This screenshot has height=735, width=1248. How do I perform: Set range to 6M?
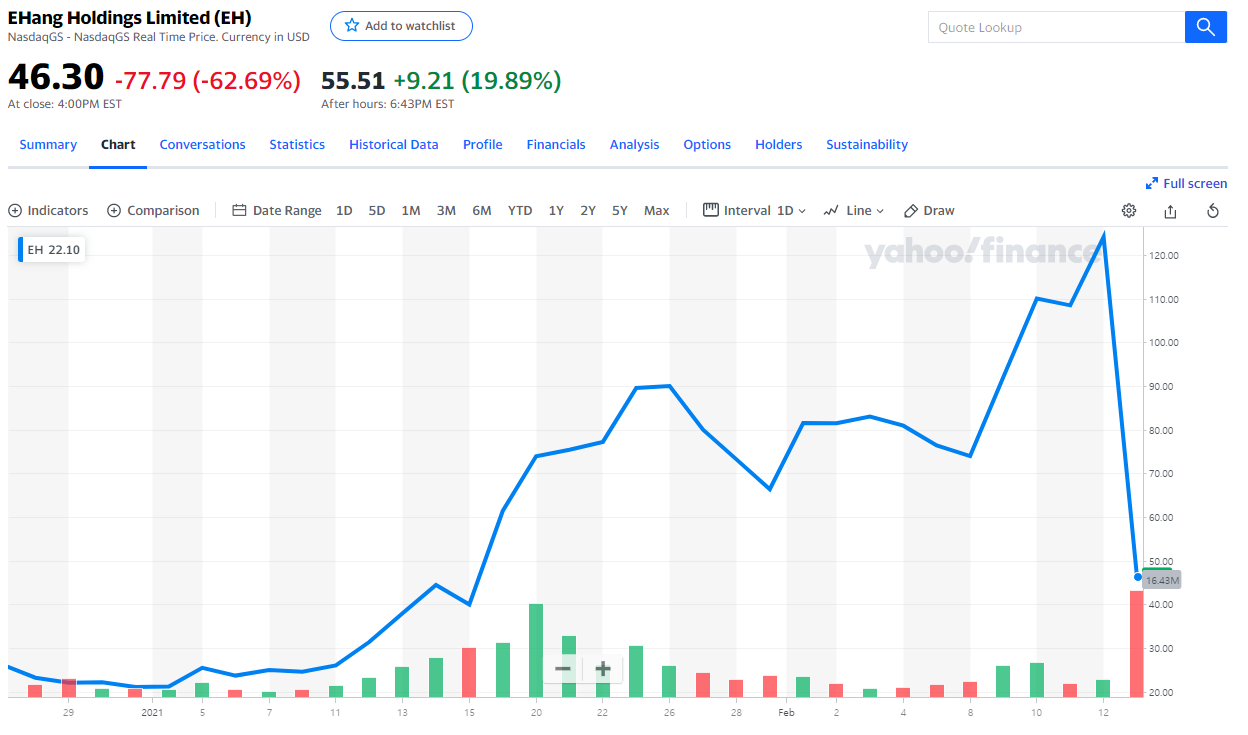pyautogui.click(x=482, y=210)
